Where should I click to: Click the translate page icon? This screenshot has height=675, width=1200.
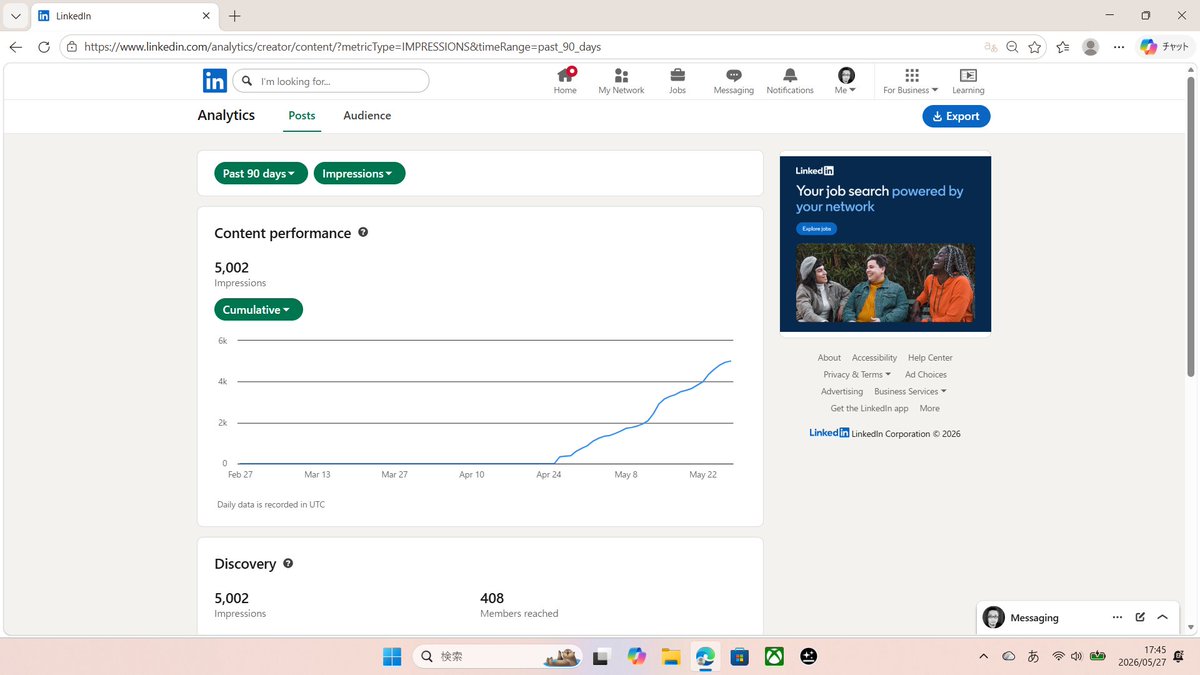coord(990,47)
